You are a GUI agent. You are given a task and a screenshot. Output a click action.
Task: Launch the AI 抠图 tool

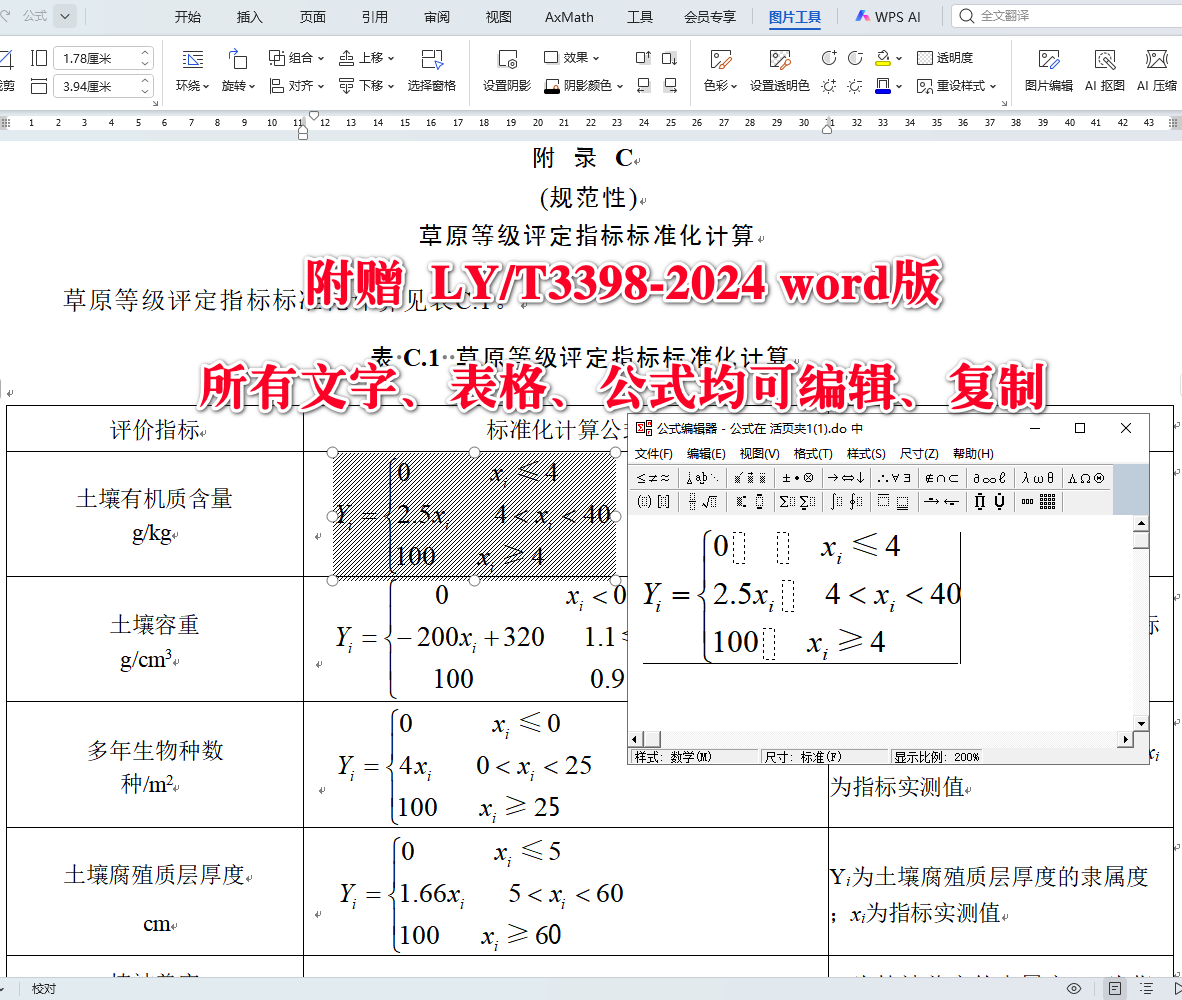1105,71
